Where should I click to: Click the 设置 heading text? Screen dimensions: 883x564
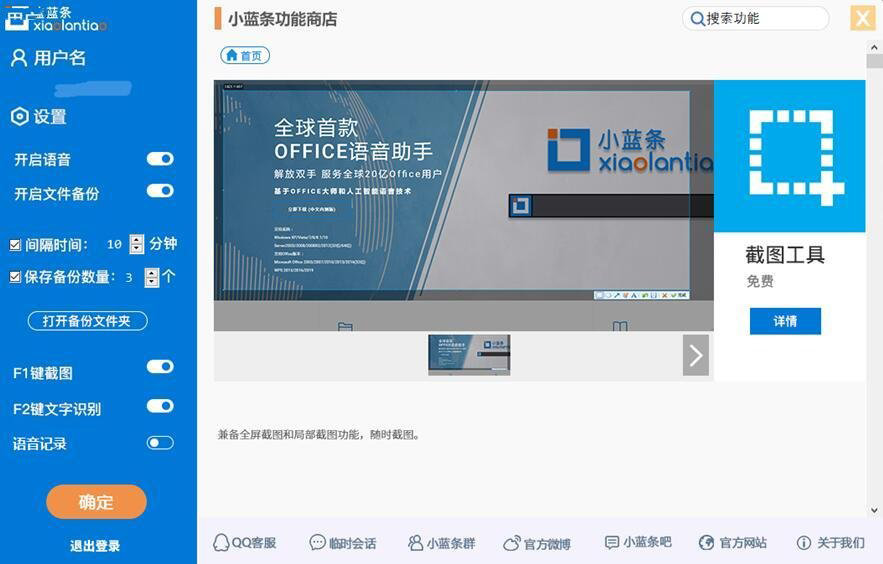(50, 117)
